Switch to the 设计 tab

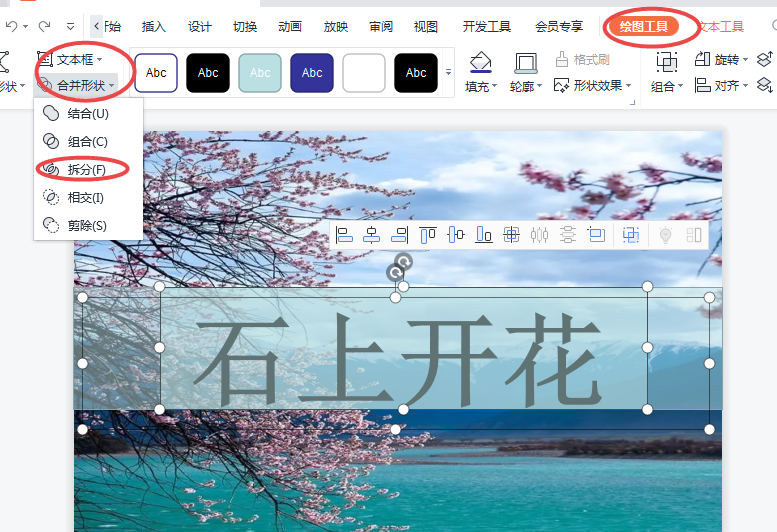coord(200,27)
